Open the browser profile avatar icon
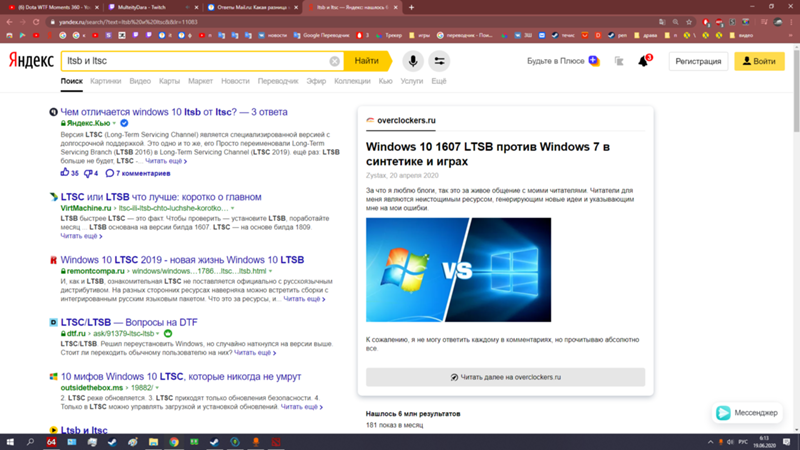This screenshot has height=450, width=800. 778,22
